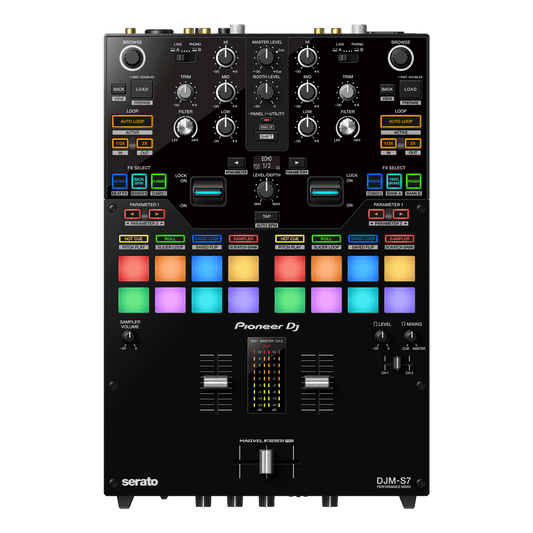
Task: Click CH1 red Parameter 1 right arrow button
Action: [157, 214]
